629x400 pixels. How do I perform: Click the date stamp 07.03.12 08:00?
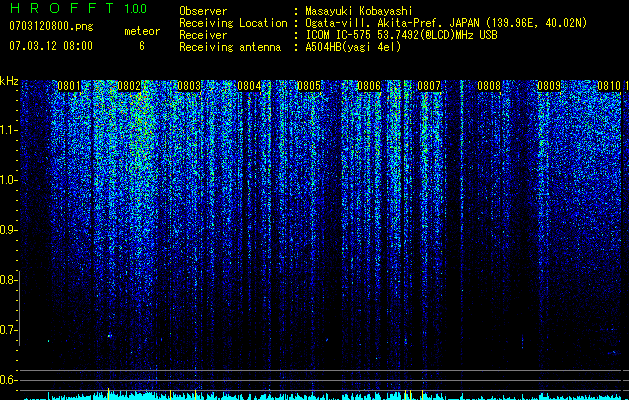click(x=51, y=46)
